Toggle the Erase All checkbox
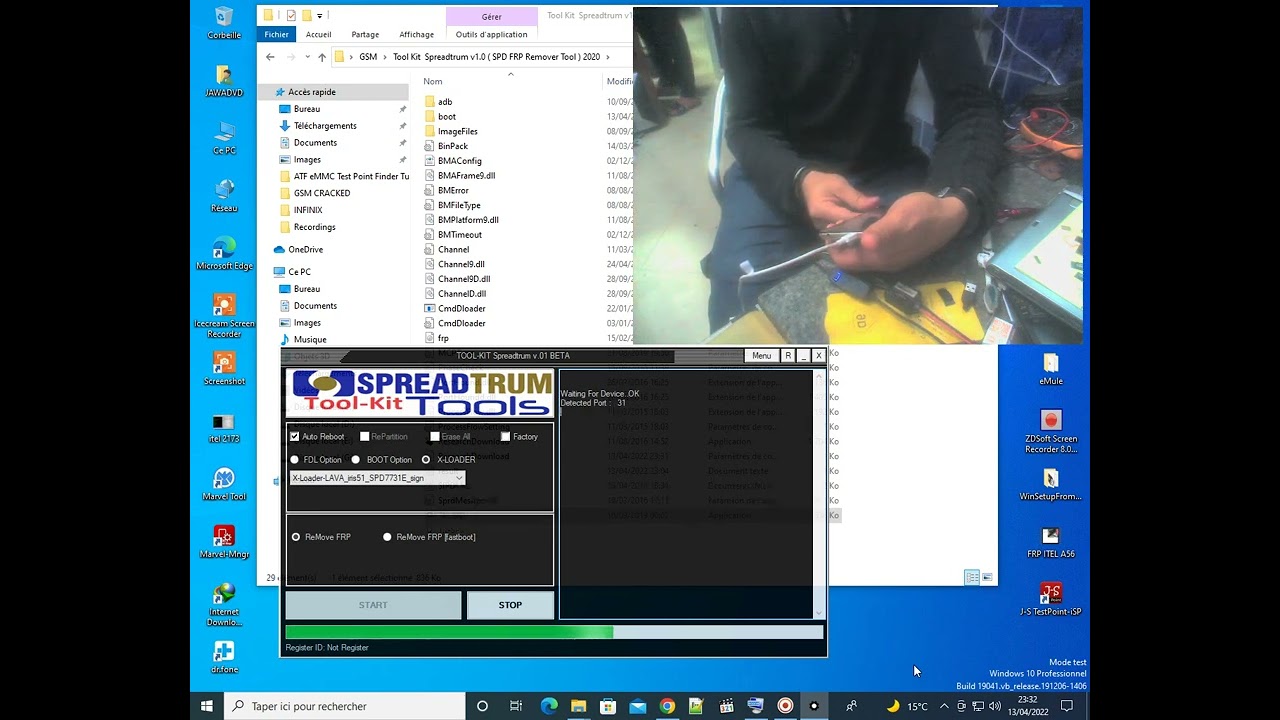 click(435, 436)
